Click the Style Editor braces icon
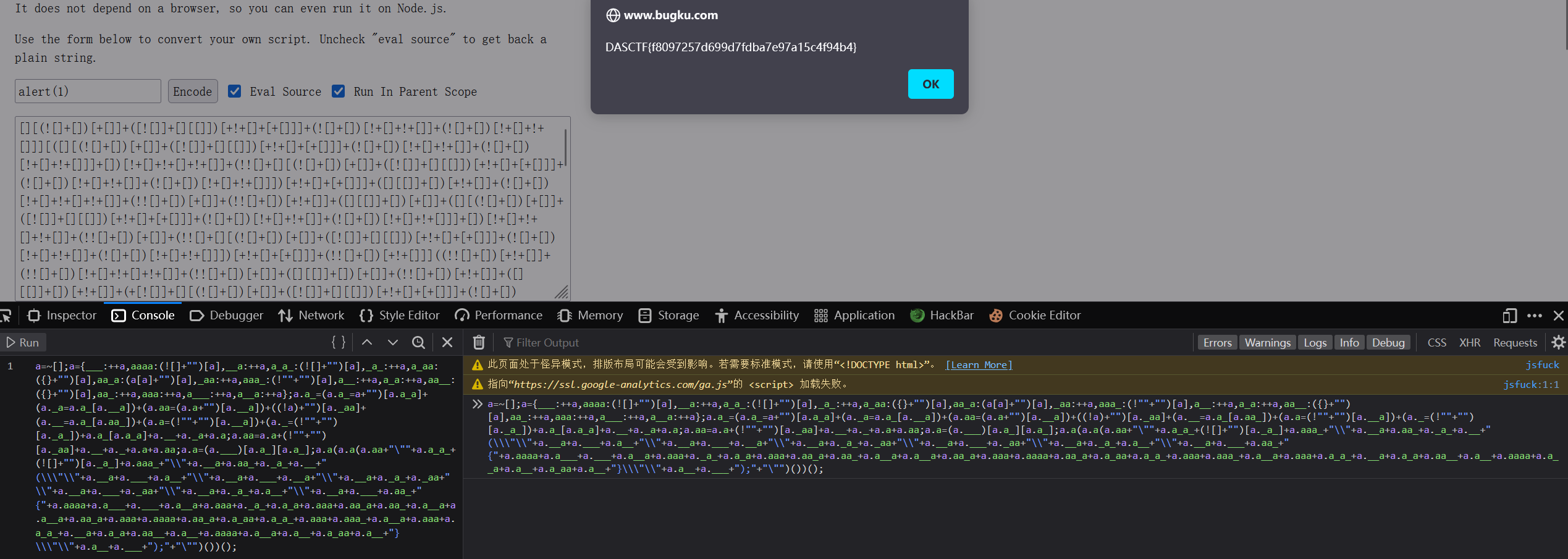Viewport: 1568px width, 559px height. click(x=366, y=316)
